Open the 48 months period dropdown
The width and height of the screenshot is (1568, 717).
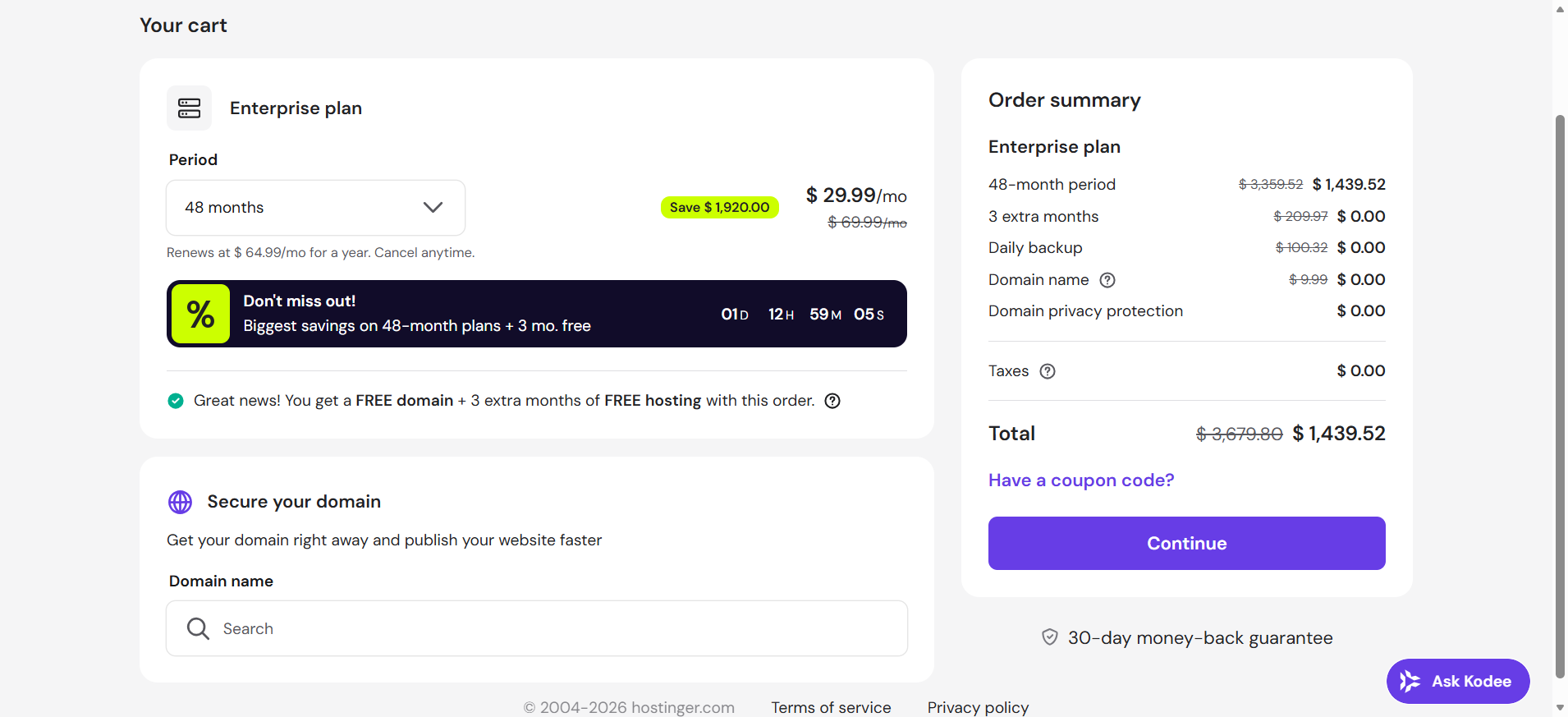point(315,208)
